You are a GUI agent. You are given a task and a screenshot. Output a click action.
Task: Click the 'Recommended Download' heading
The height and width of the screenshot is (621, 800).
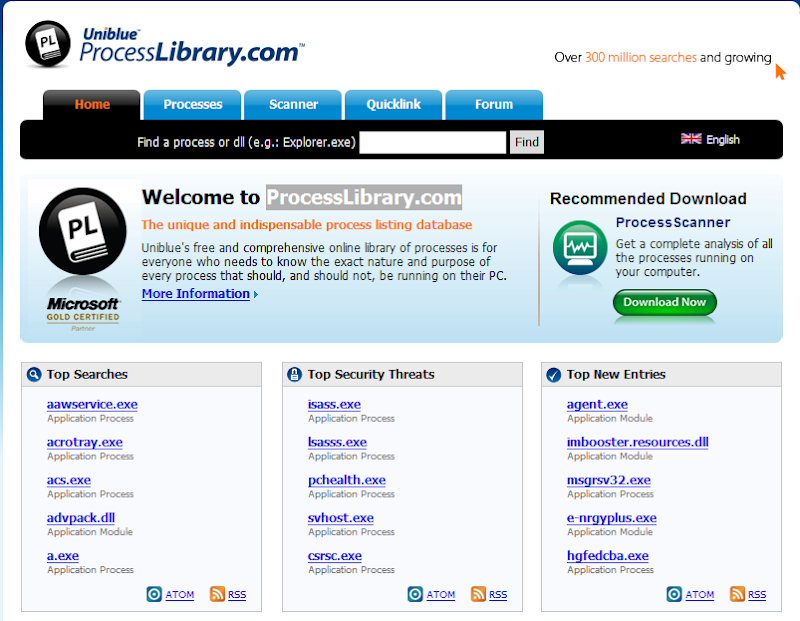pyautogui.click(x=648, y=198)
